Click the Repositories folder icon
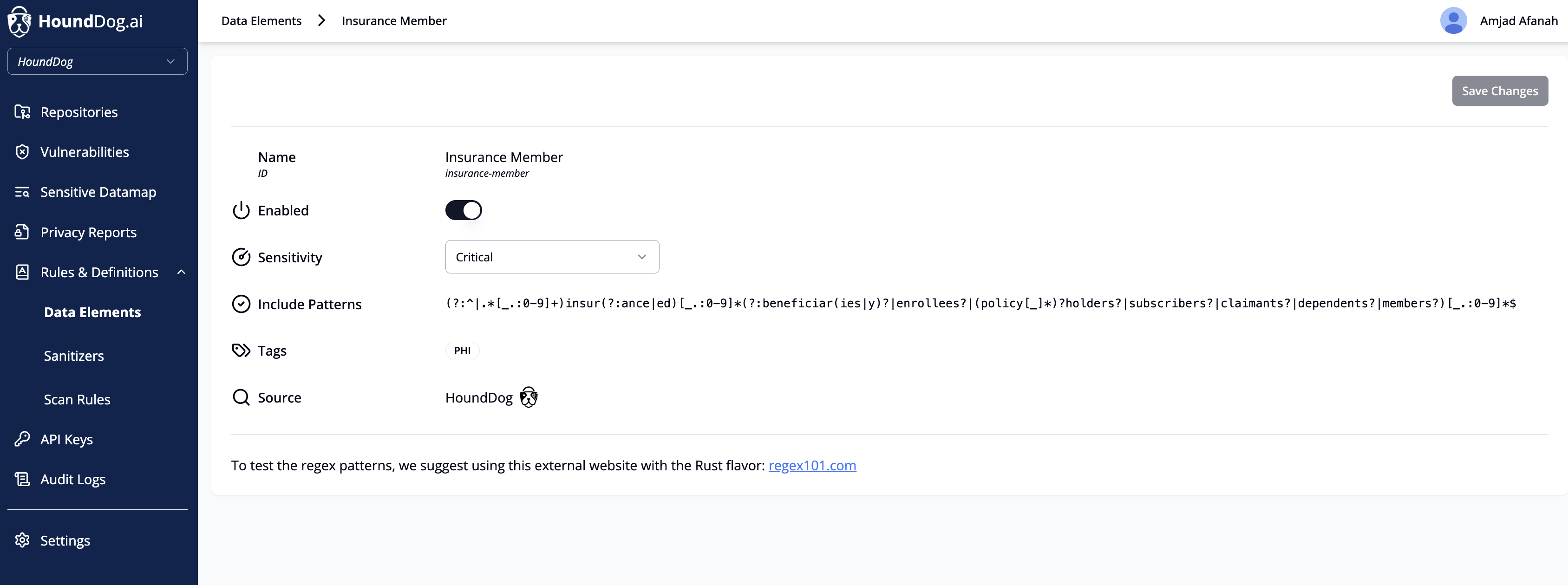Viewport: 1568px width, 585px height. pos(22,112)
